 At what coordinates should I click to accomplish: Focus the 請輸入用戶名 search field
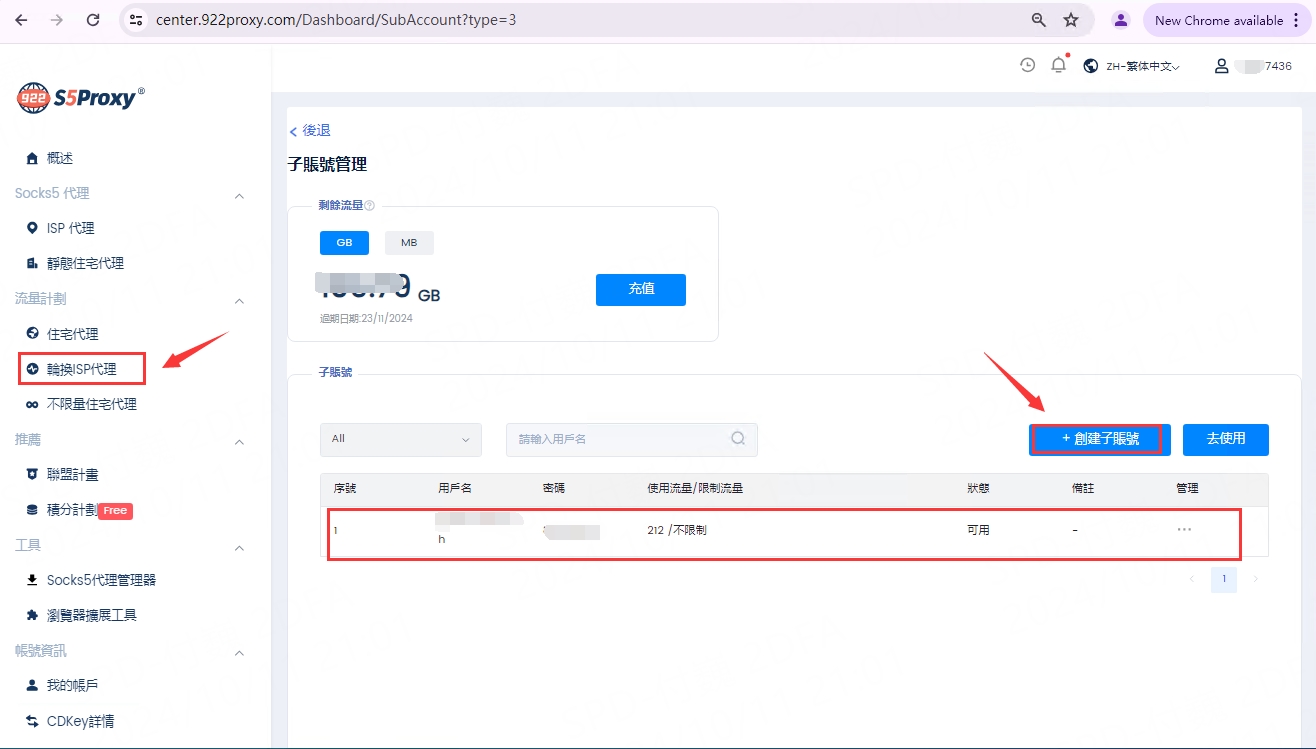coord(620,439)
